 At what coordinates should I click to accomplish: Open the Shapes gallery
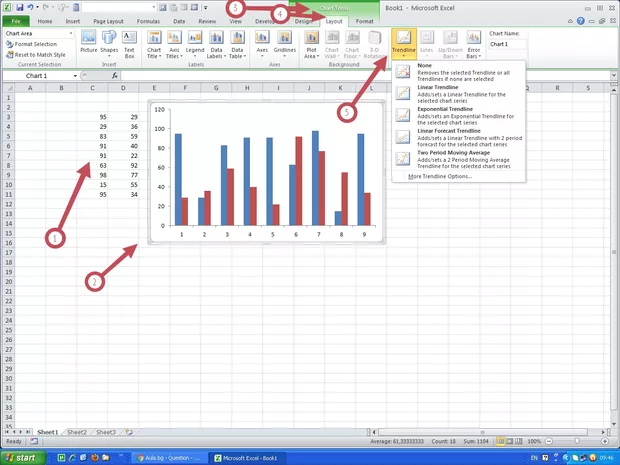[109, 43]
